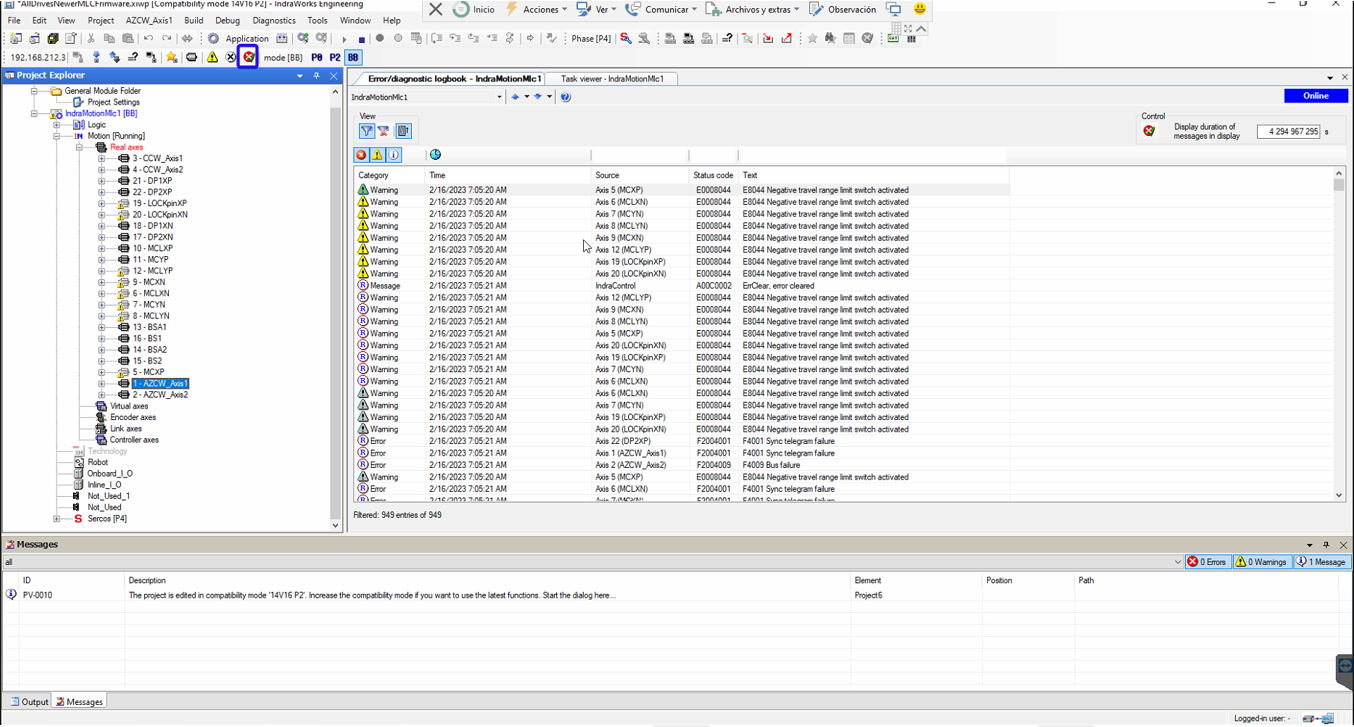Open the Build menu
Screen dimensions: 1354x727
click(193, 20)
